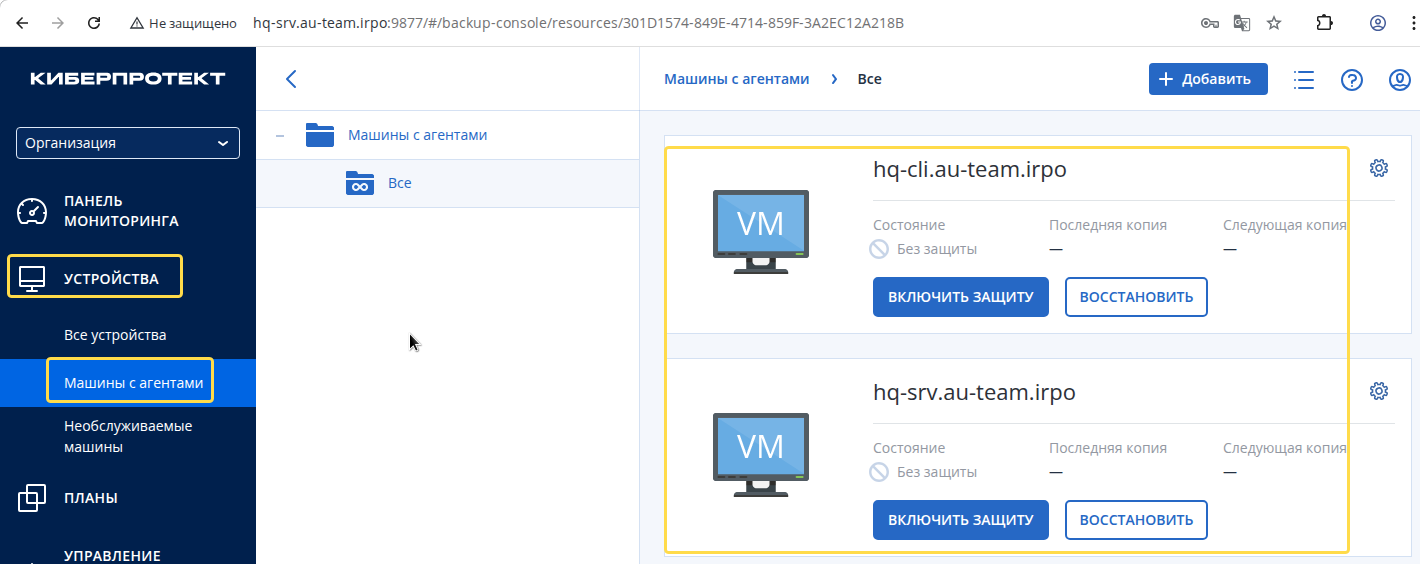Toggle the list view icon
This screenshot has height=564, width=1420.
1303,80
